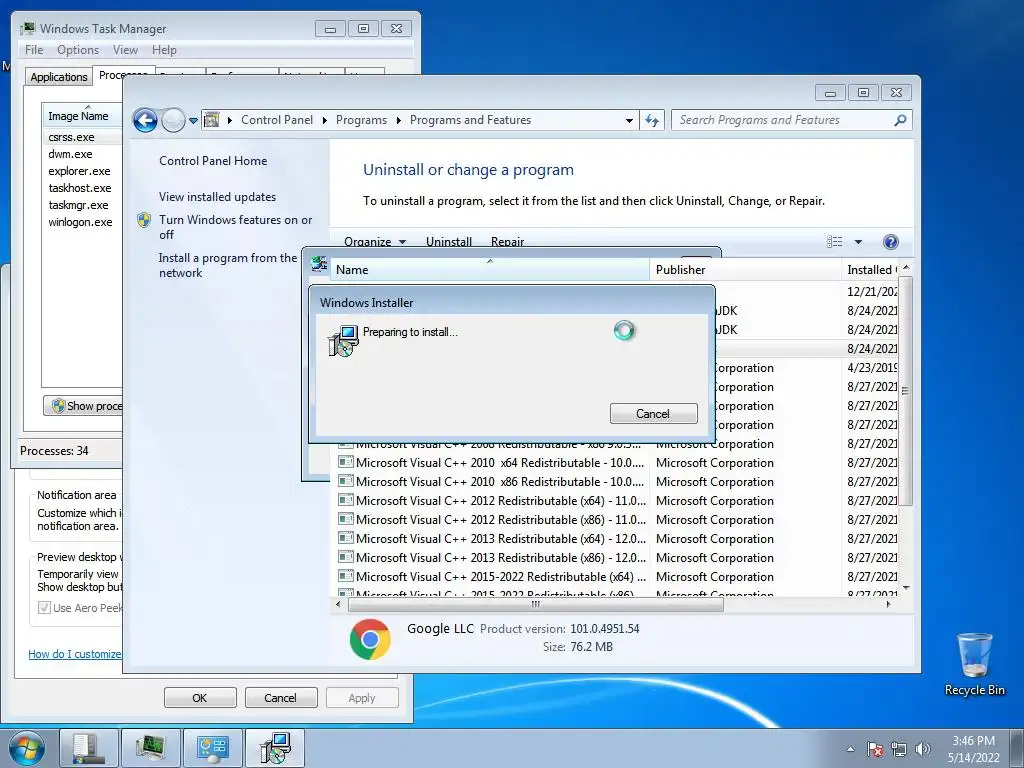Open the Task Manager taskbar button
1024x768 pixels.
point(150,748)
